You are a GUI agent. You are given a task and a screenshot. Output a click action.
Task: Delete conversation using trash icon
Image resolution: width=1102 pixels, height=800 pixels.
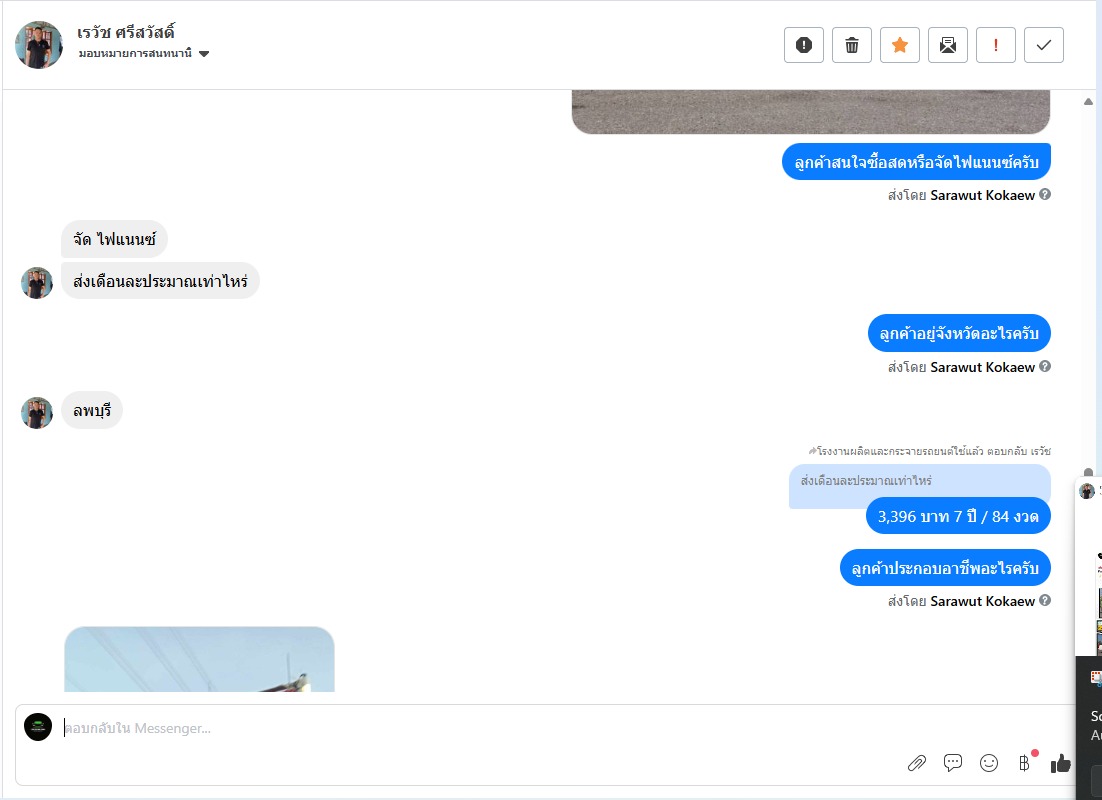click(852, 45)
